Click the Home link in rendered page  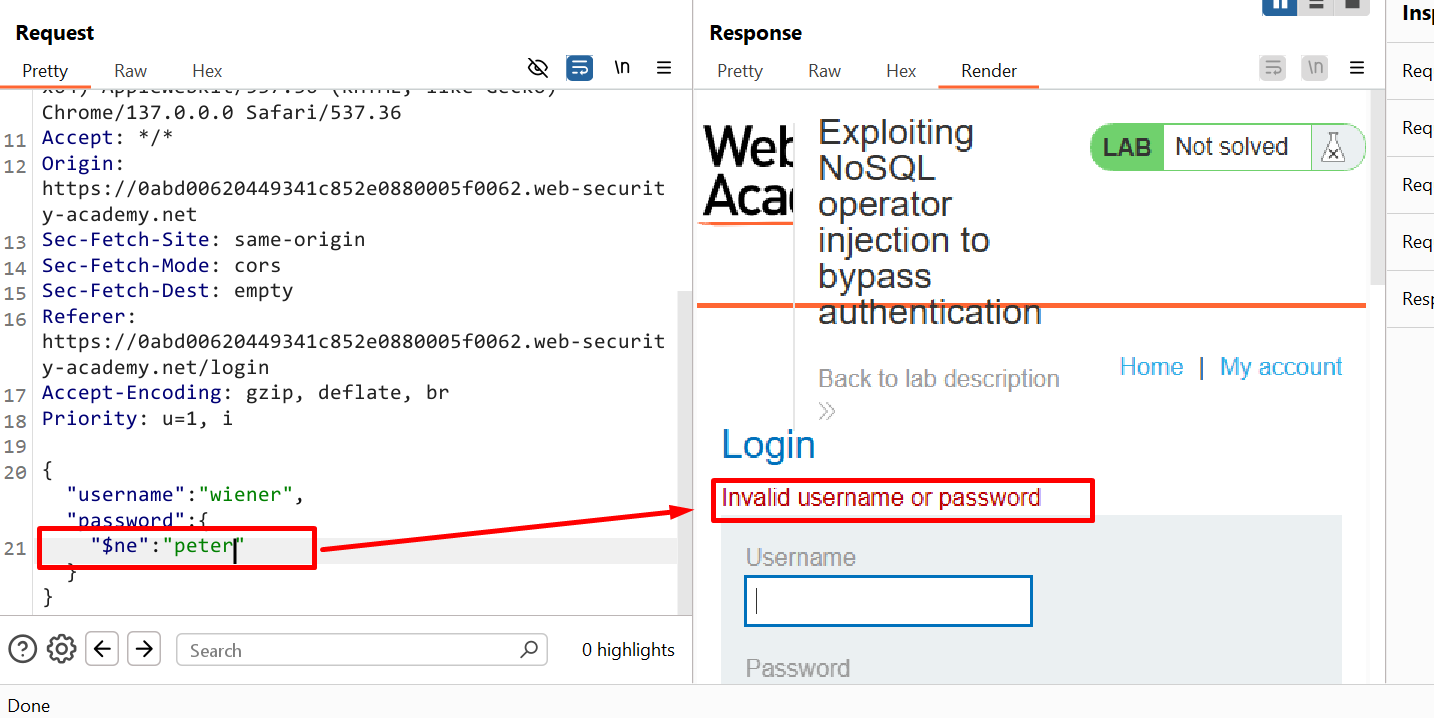click(1151, 367)
